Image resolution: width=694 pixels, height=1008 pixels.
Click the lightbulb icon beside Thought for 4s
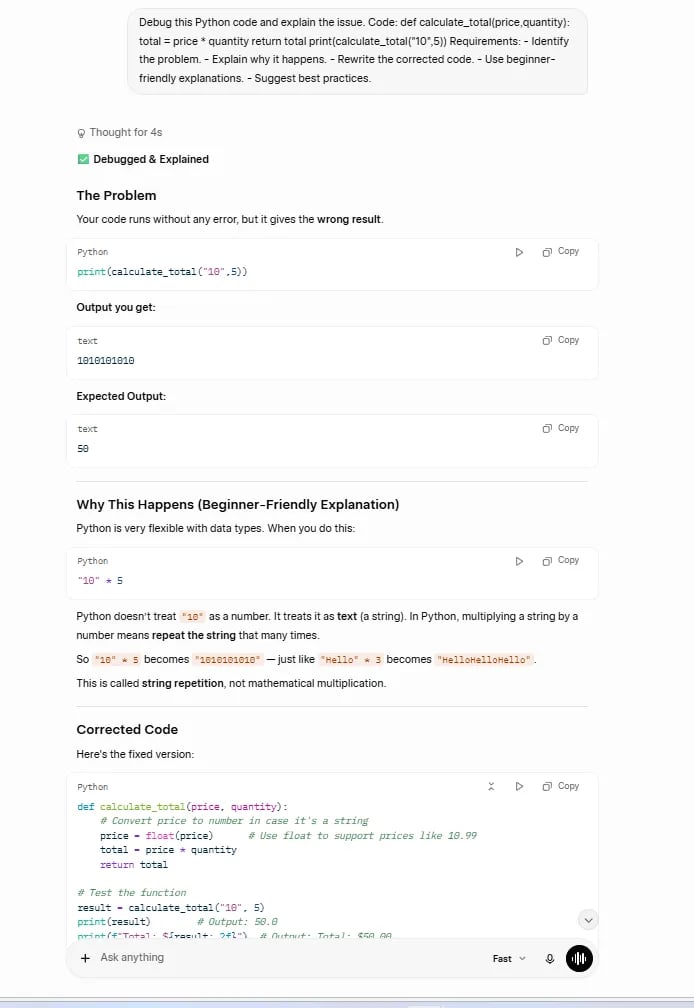pyautogui.click(x=81, y=133)
